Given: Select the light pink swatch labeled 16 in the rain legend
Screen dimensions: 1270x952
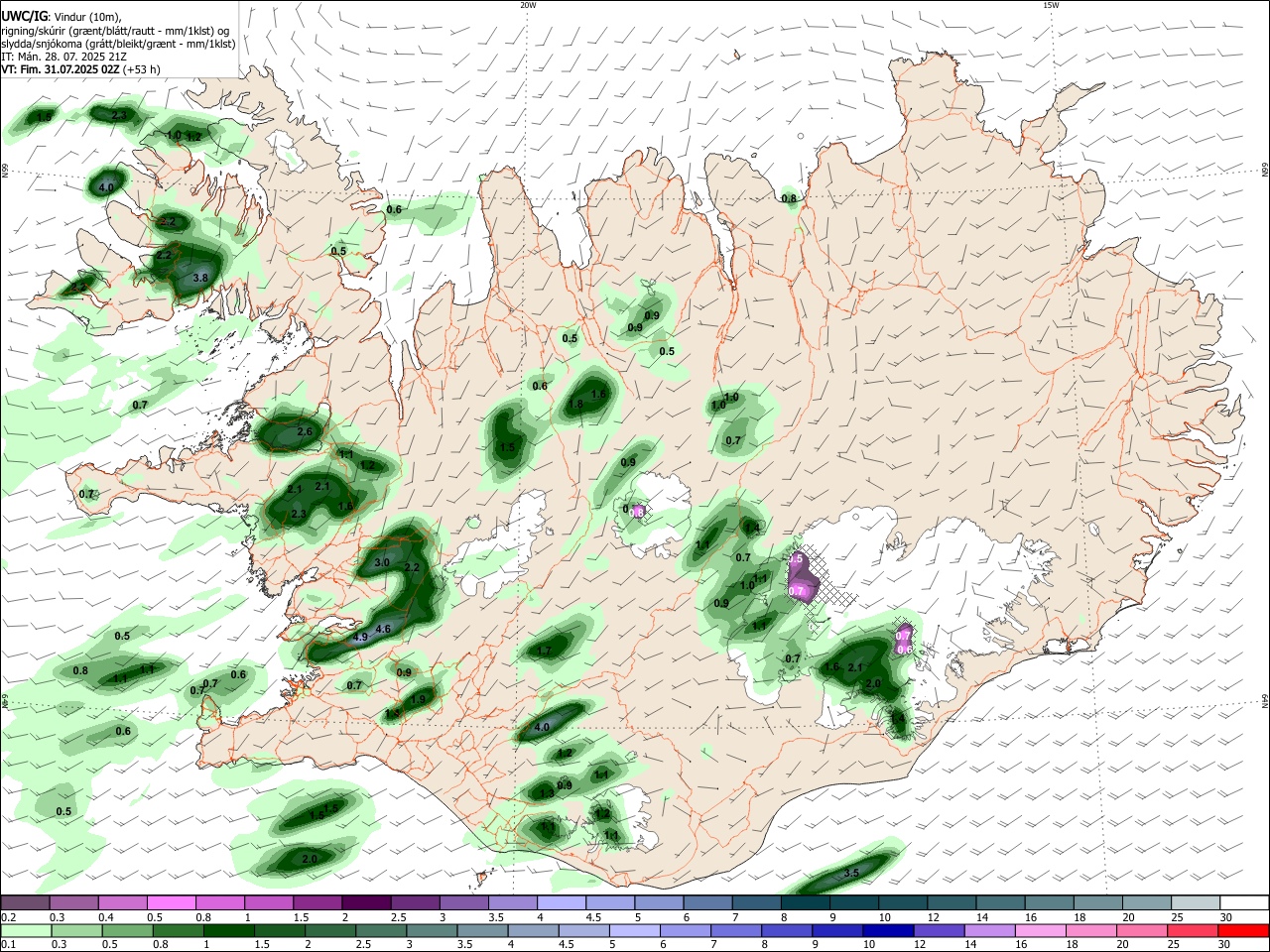Looking at the screenshot, I should point(1039,931).
